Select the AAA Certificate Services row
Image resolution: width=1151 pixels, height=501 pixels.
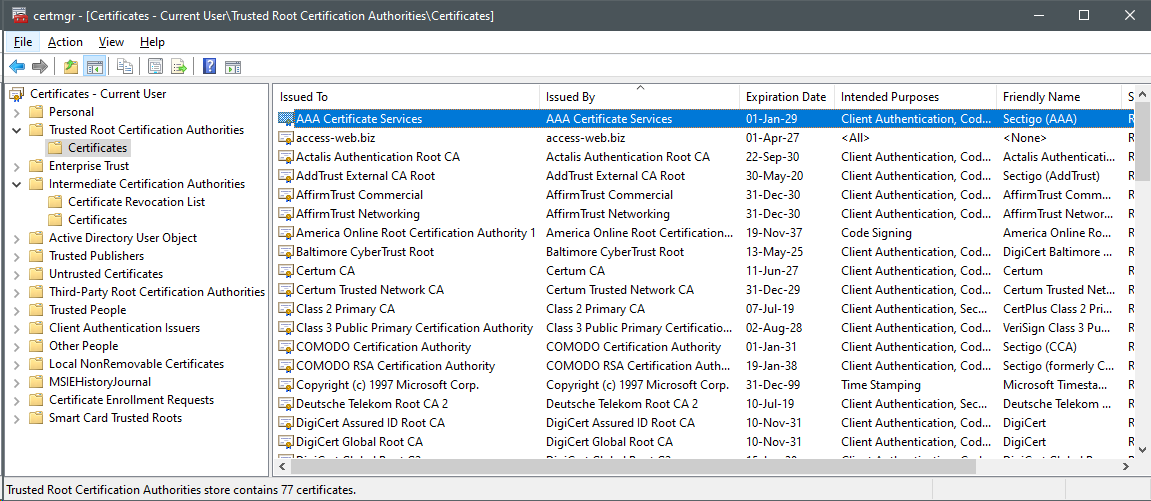coord(705,118)
